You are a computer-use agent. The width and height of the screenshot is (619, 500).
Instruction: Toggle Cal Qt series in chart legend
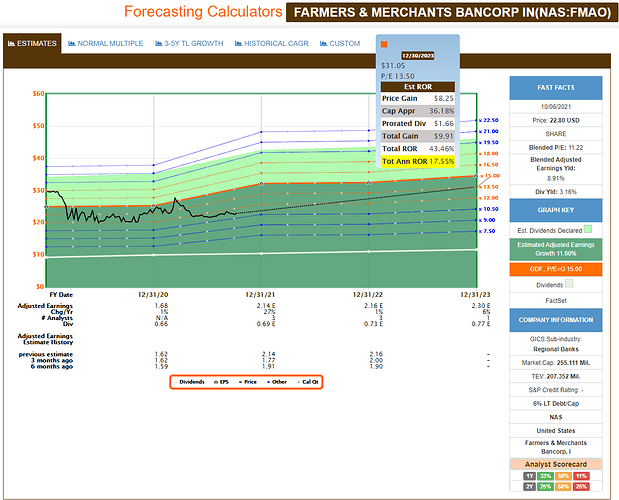(308, 382)
